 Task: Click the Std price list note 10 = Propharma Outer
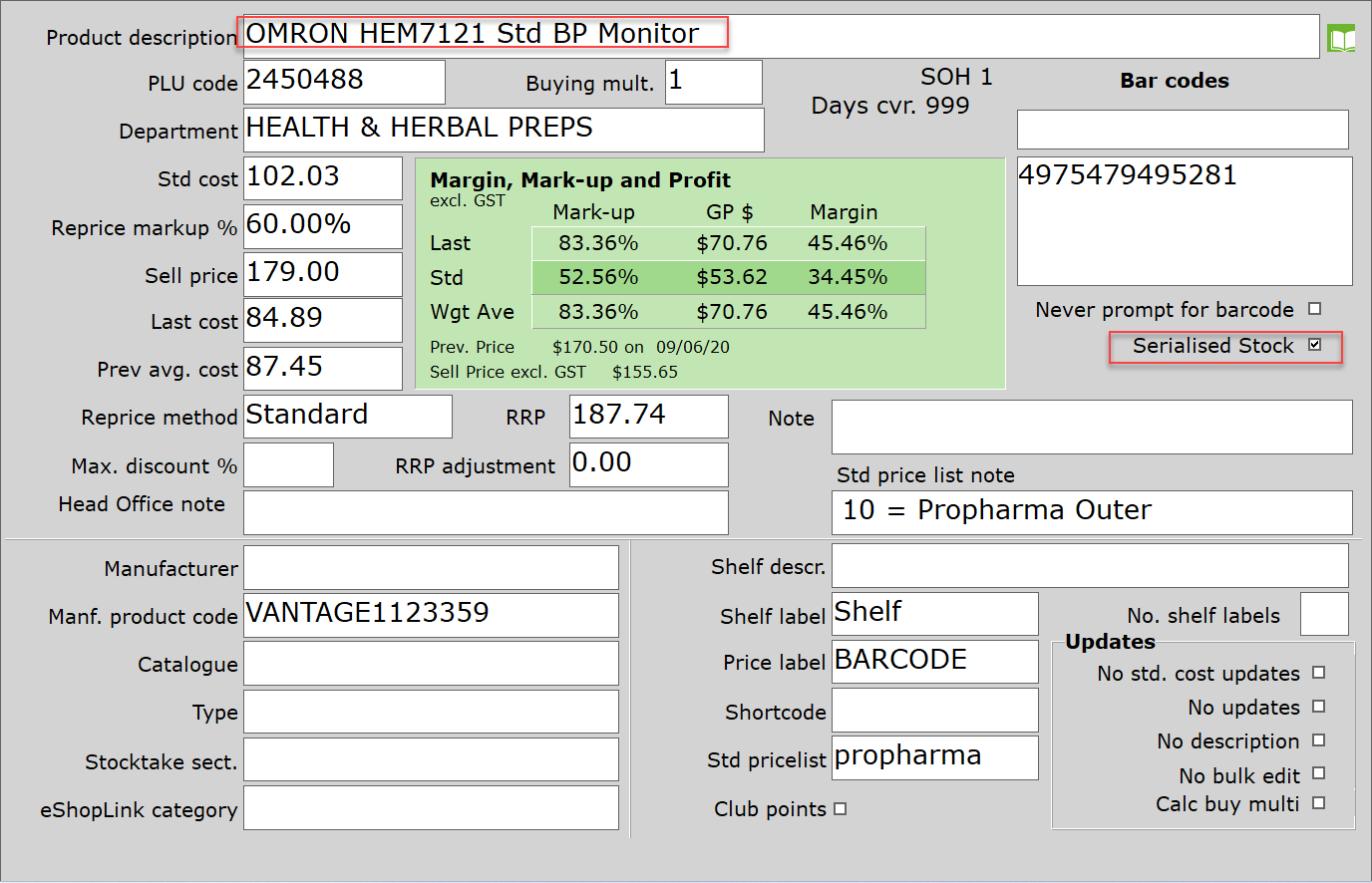pos(1091,510)
